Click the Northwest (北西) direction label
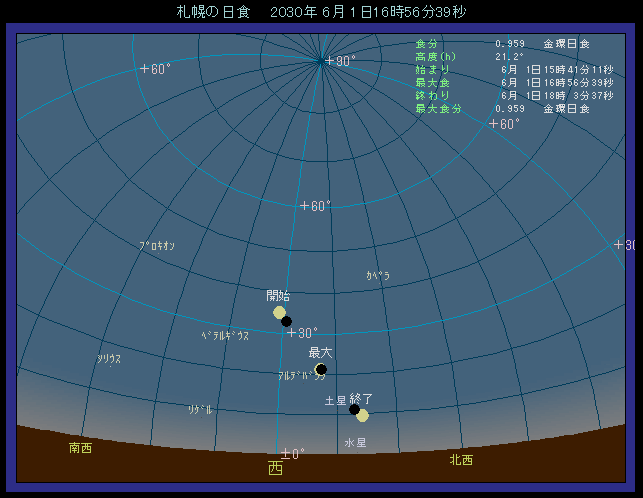This screenshot has width=643, height=498. coord(461,460)
